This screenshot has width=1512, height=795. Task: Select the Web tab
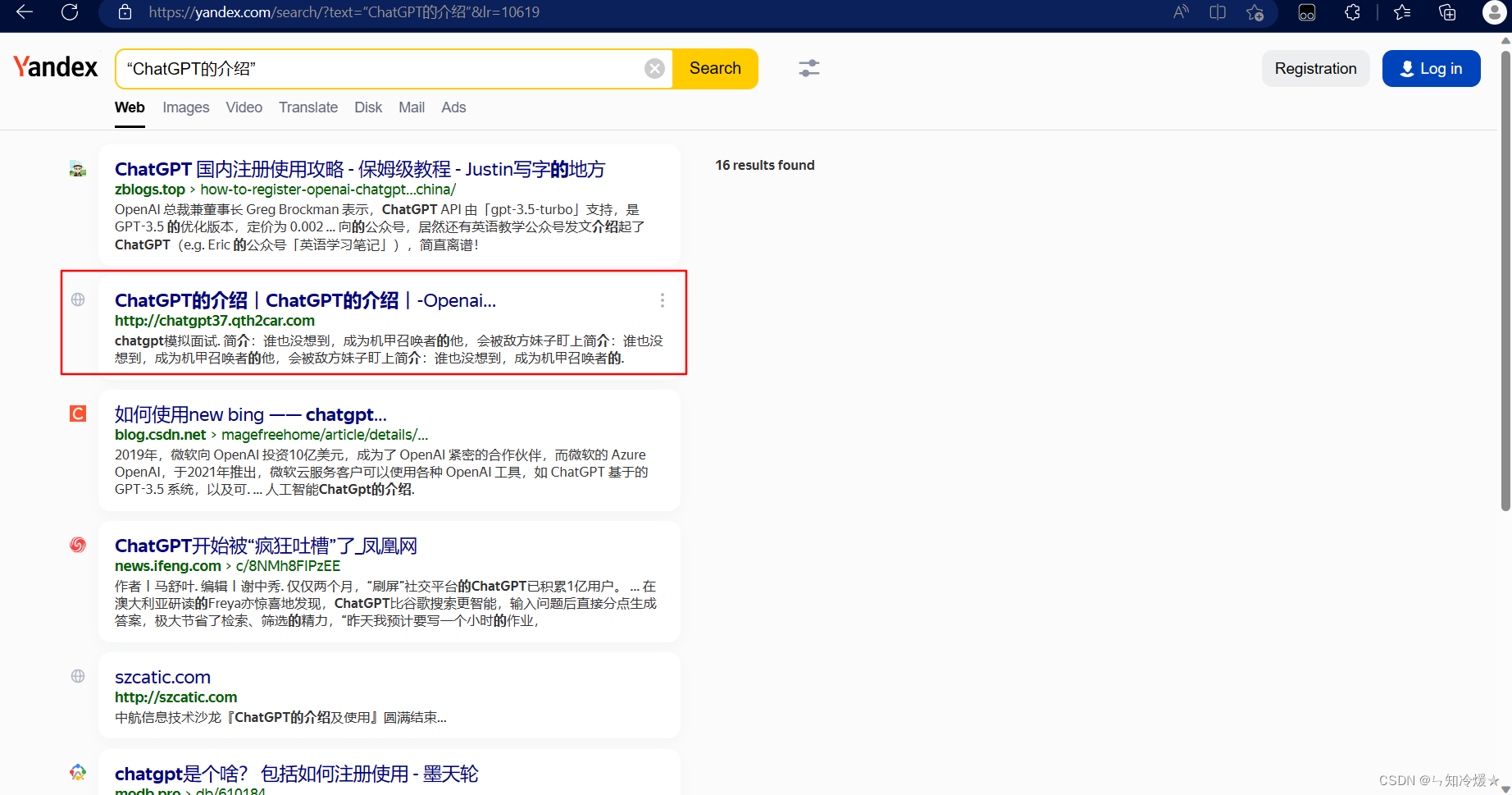(x=130, y=107)
